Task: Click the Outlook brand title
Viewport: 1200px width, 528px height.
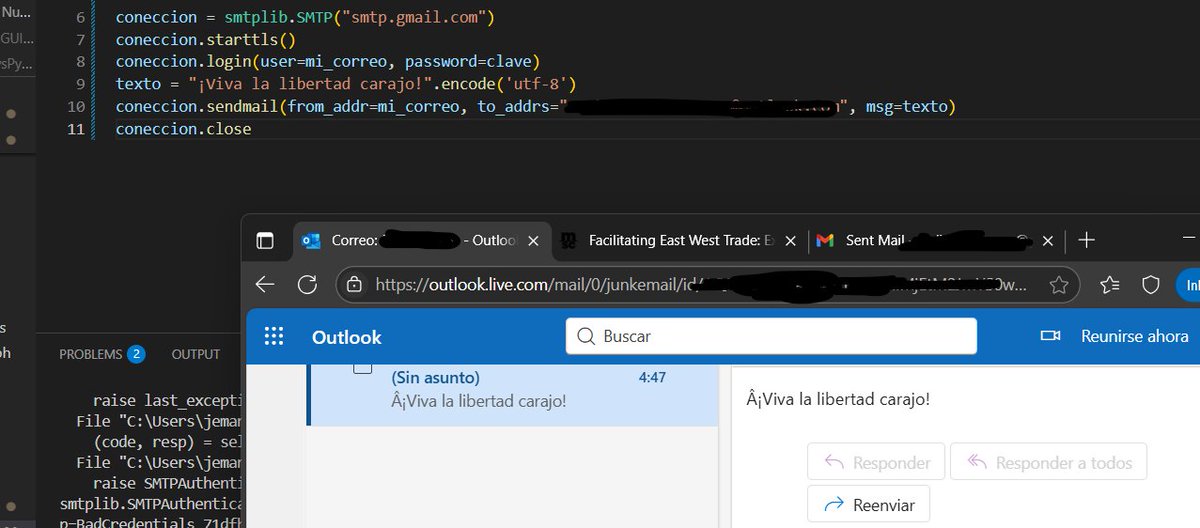Action: click(347, 337)
